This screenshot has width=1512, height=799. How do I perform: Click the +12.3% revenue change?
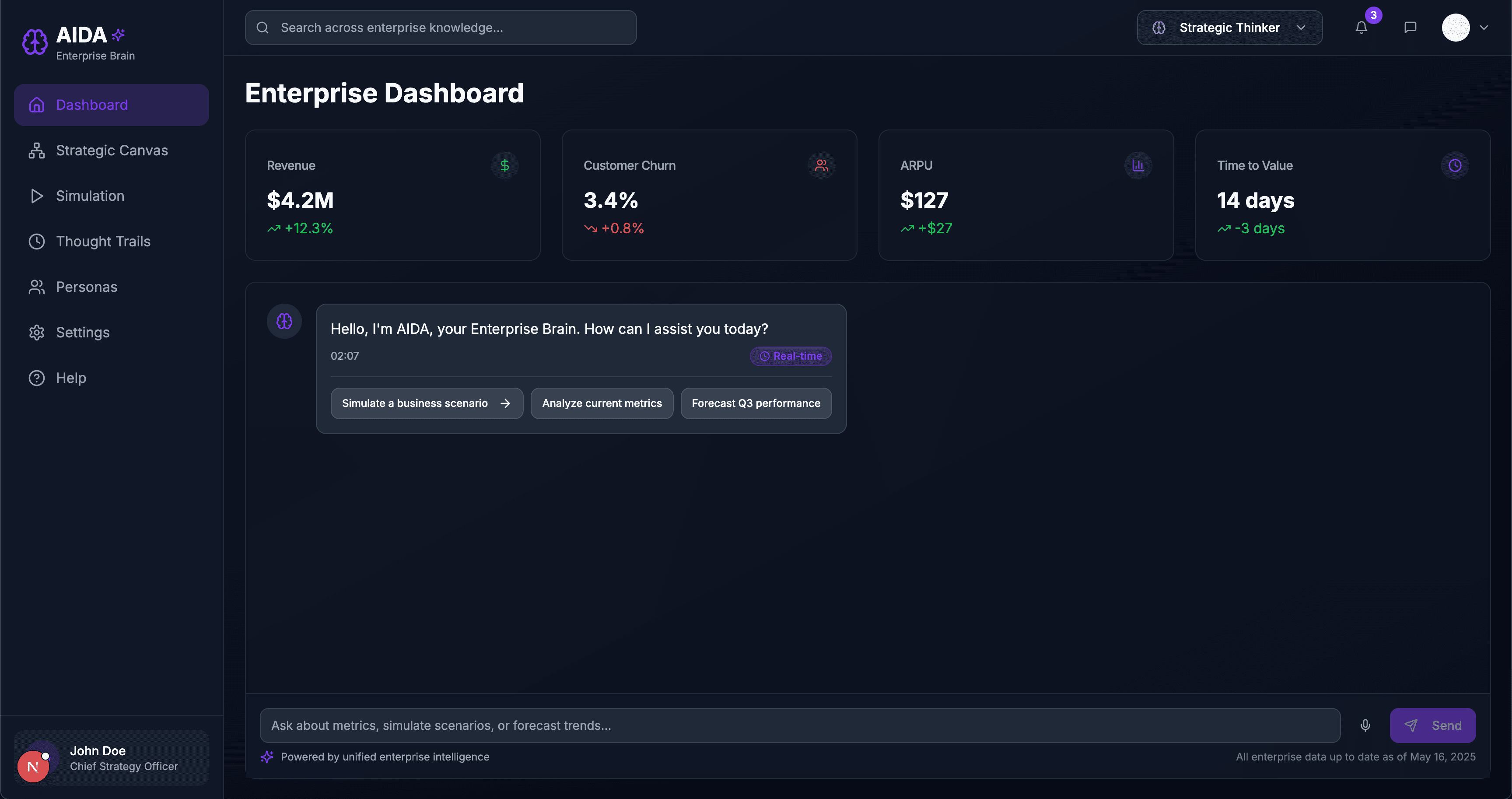[x=309, y=228]
